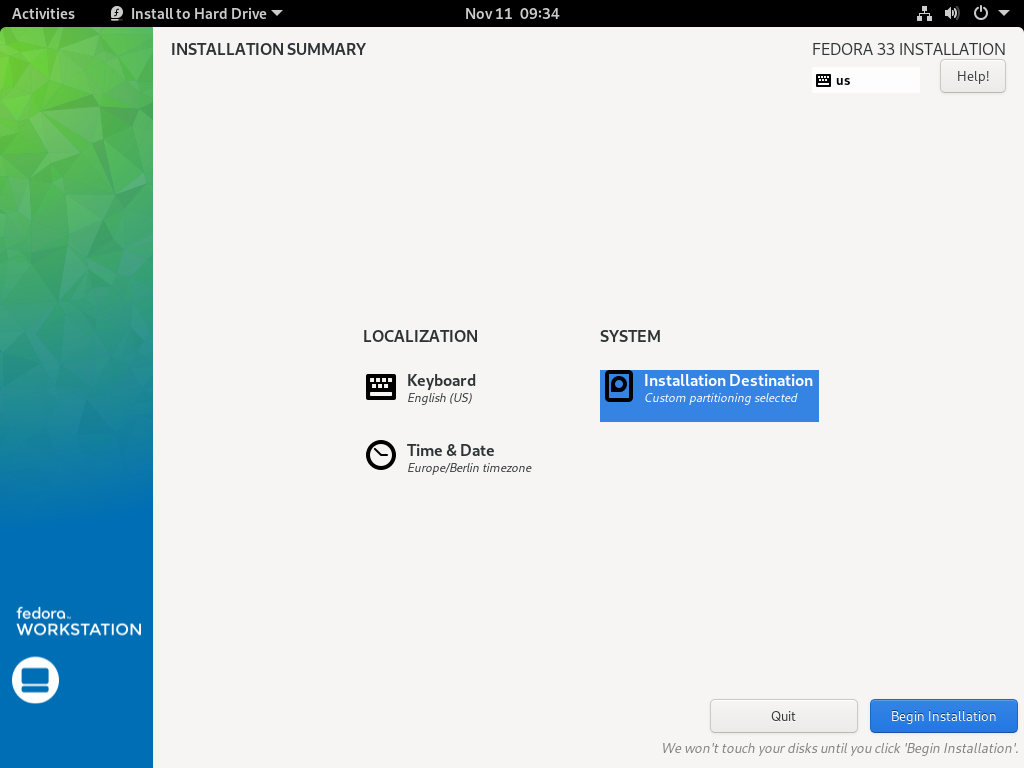1024x768 pixels.
Task: Open the Time & Date label
Action: (x=450, y=450)
